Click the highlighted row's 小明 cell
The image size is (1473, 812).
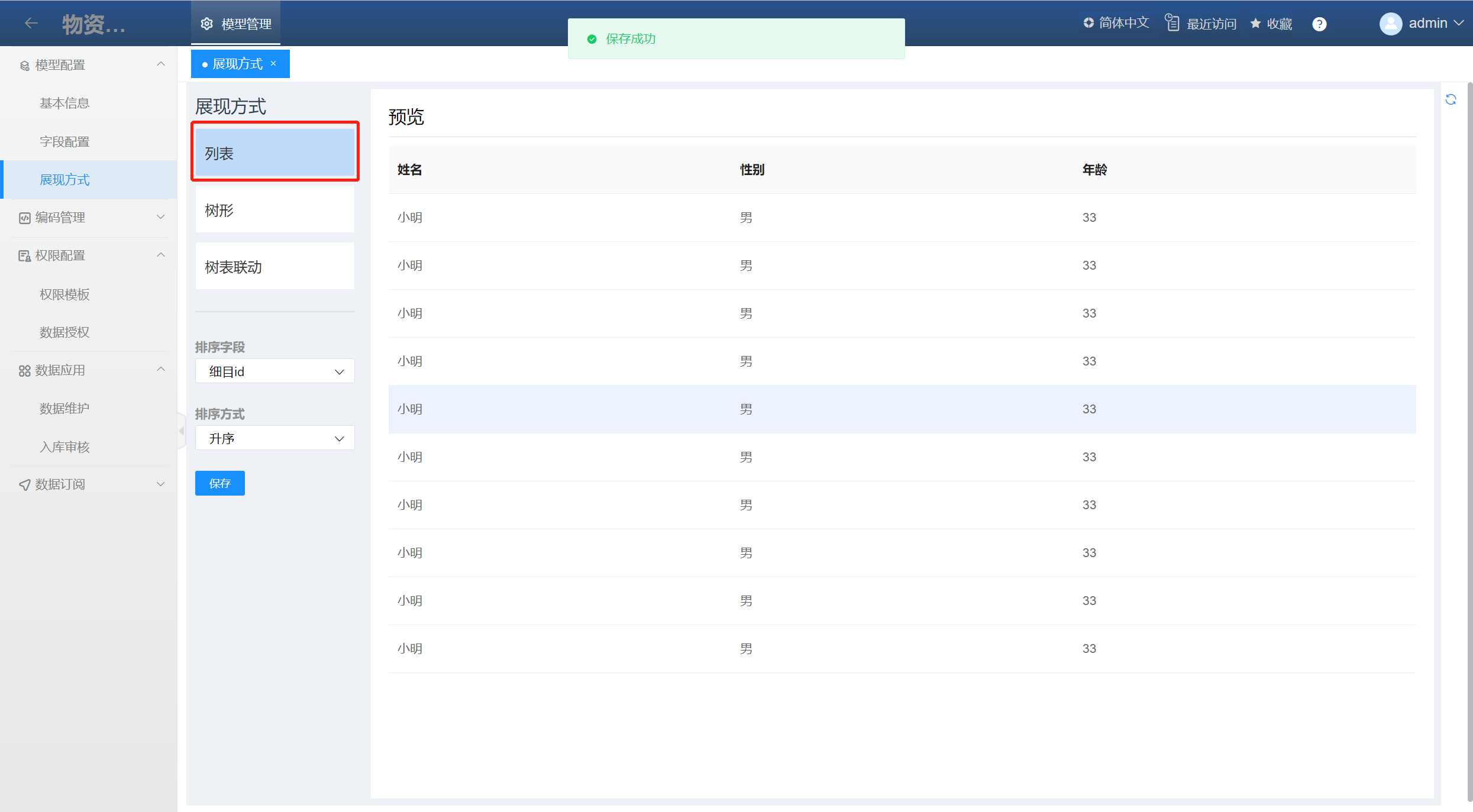tap(410, 409)
